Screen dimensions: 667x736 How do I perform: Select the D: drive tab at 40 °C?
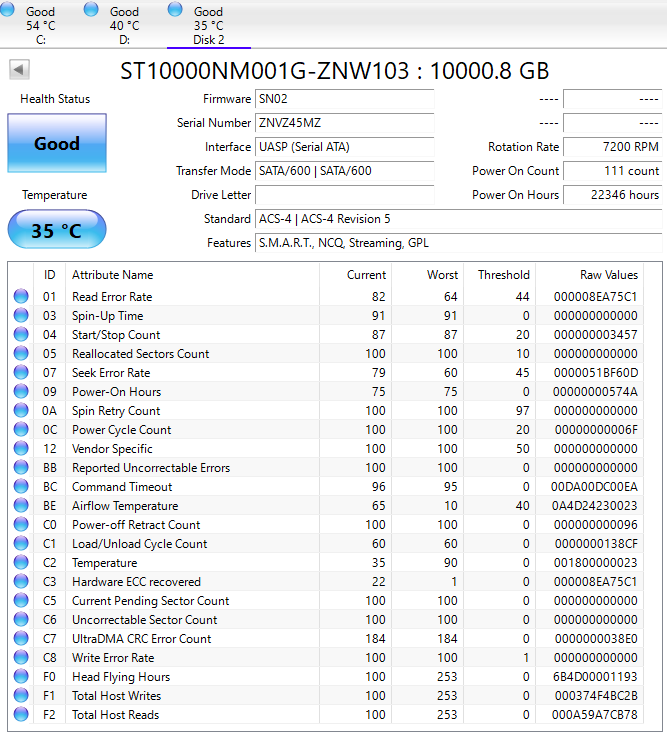pyautogui.click(x=124, y=24)
